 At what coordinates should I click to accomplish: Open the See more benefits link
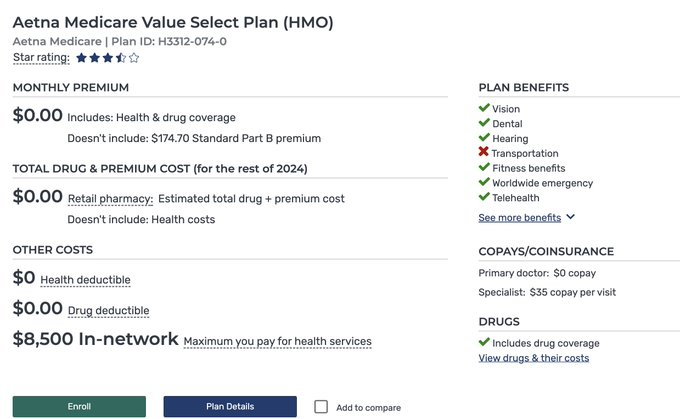pos(519,217)
